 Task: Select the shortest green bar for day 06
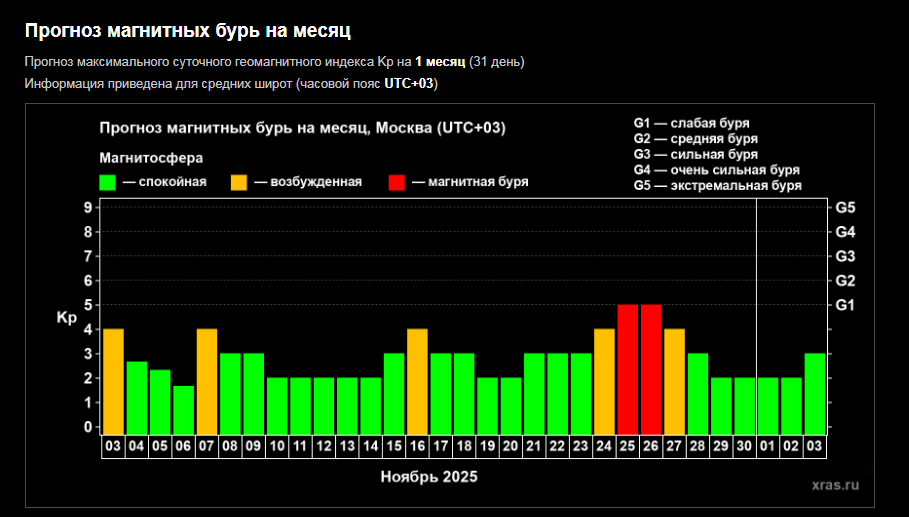click(183, 409)
